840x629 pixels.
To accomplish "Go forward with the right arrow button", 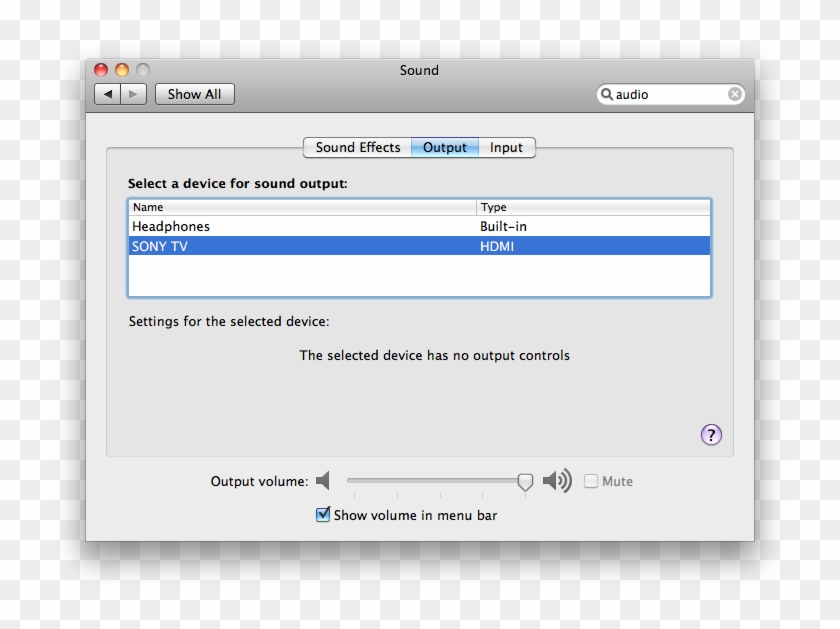I will click(x=133, y=94).
